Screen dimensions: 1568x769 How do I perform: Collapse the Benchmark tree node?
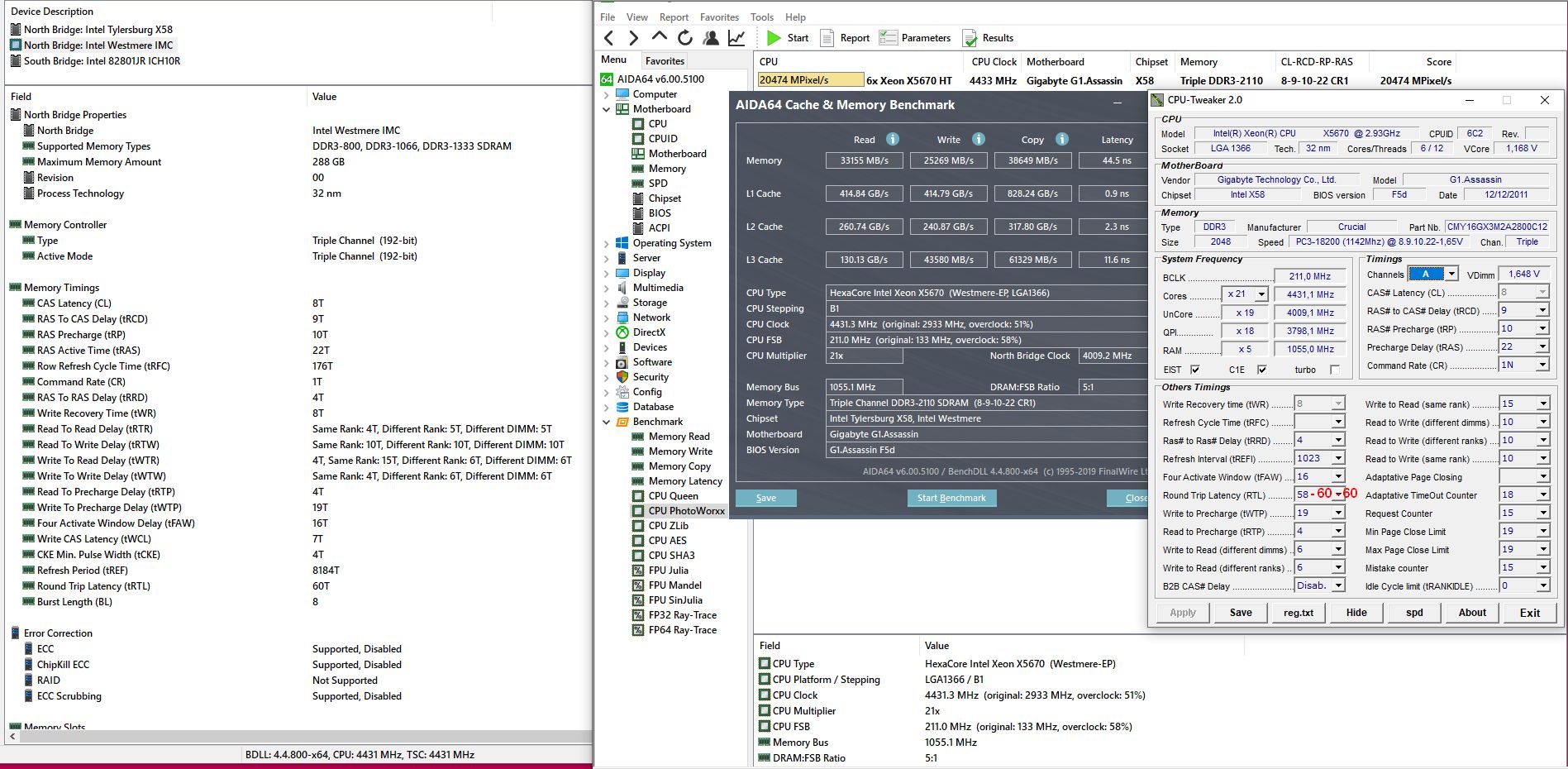pos(607,422)
